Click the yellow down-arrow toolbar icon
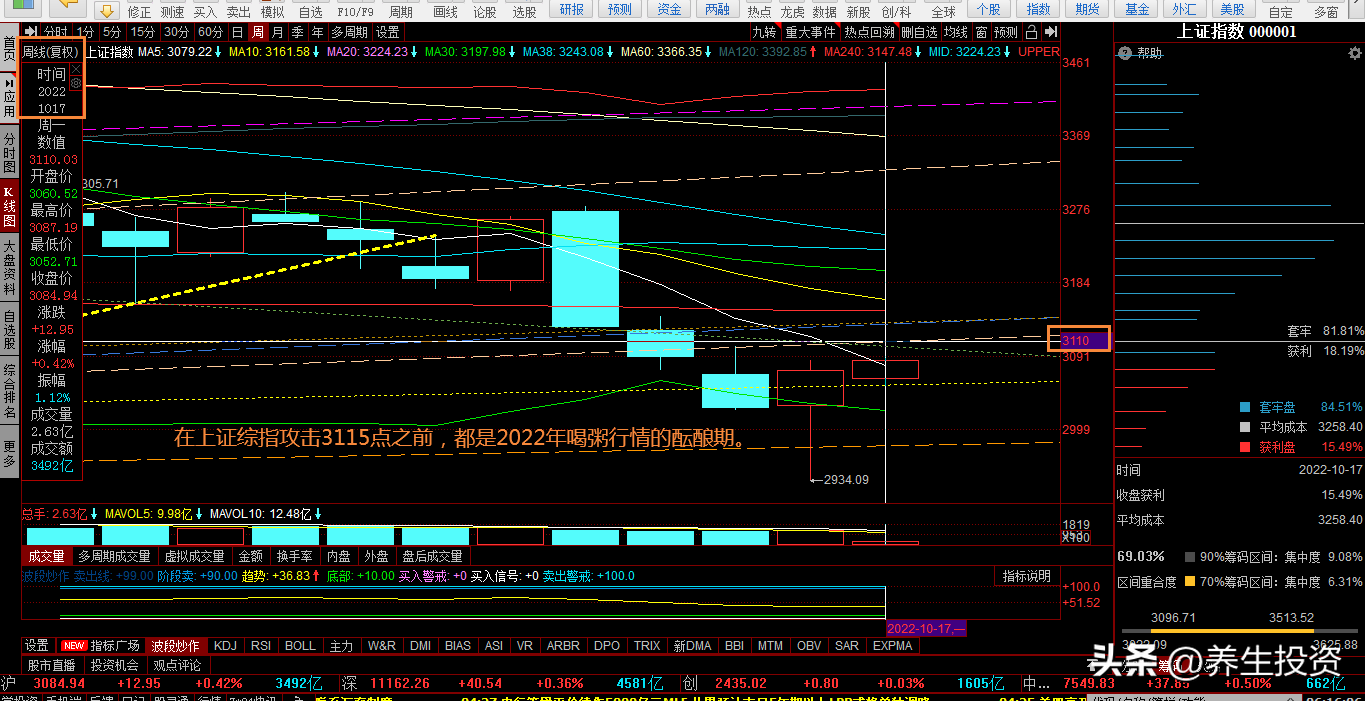Screen dimensions: 1365x701 [x=107, y=11]
